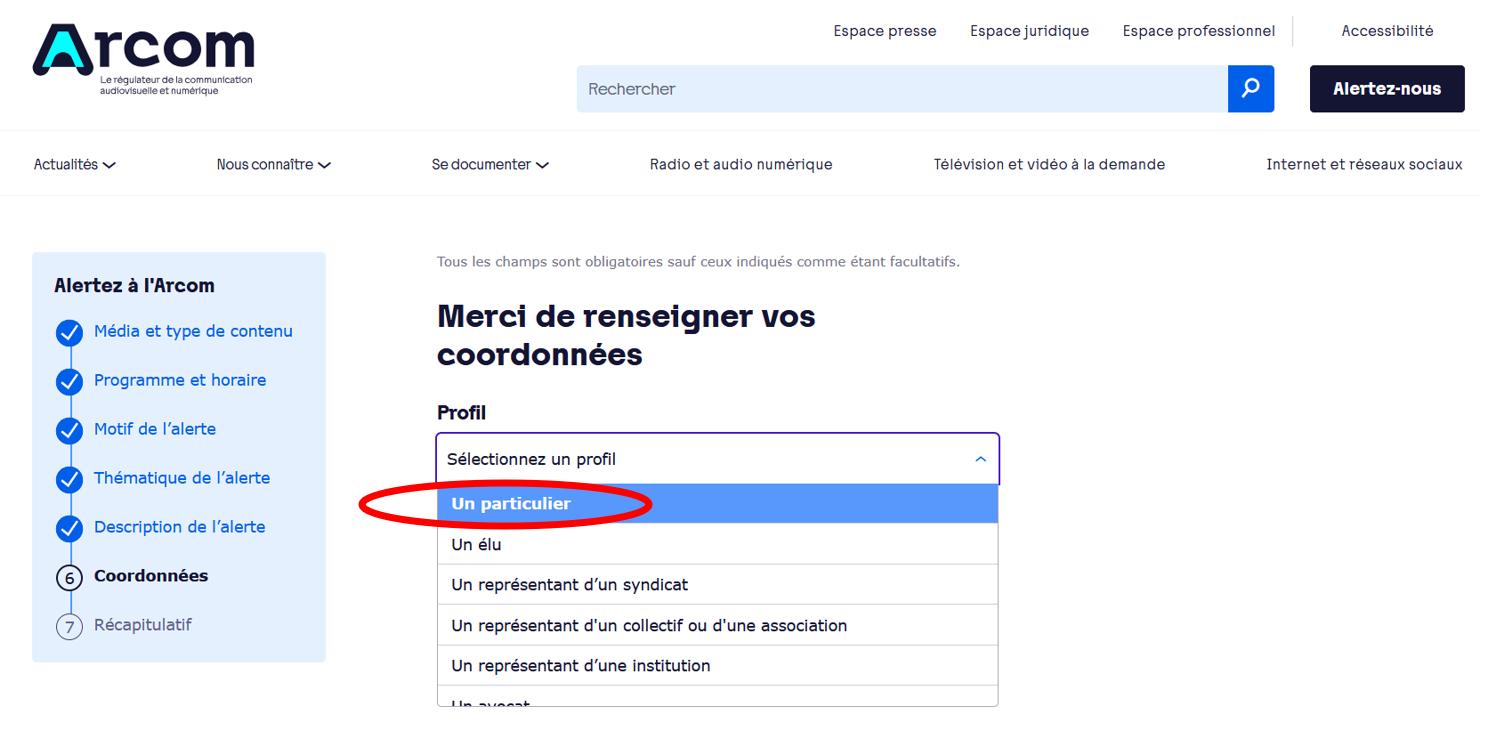Open the Se documenter dropdown
The width and height of the screenshot is (1502, 742).
(x=490, y=165)
